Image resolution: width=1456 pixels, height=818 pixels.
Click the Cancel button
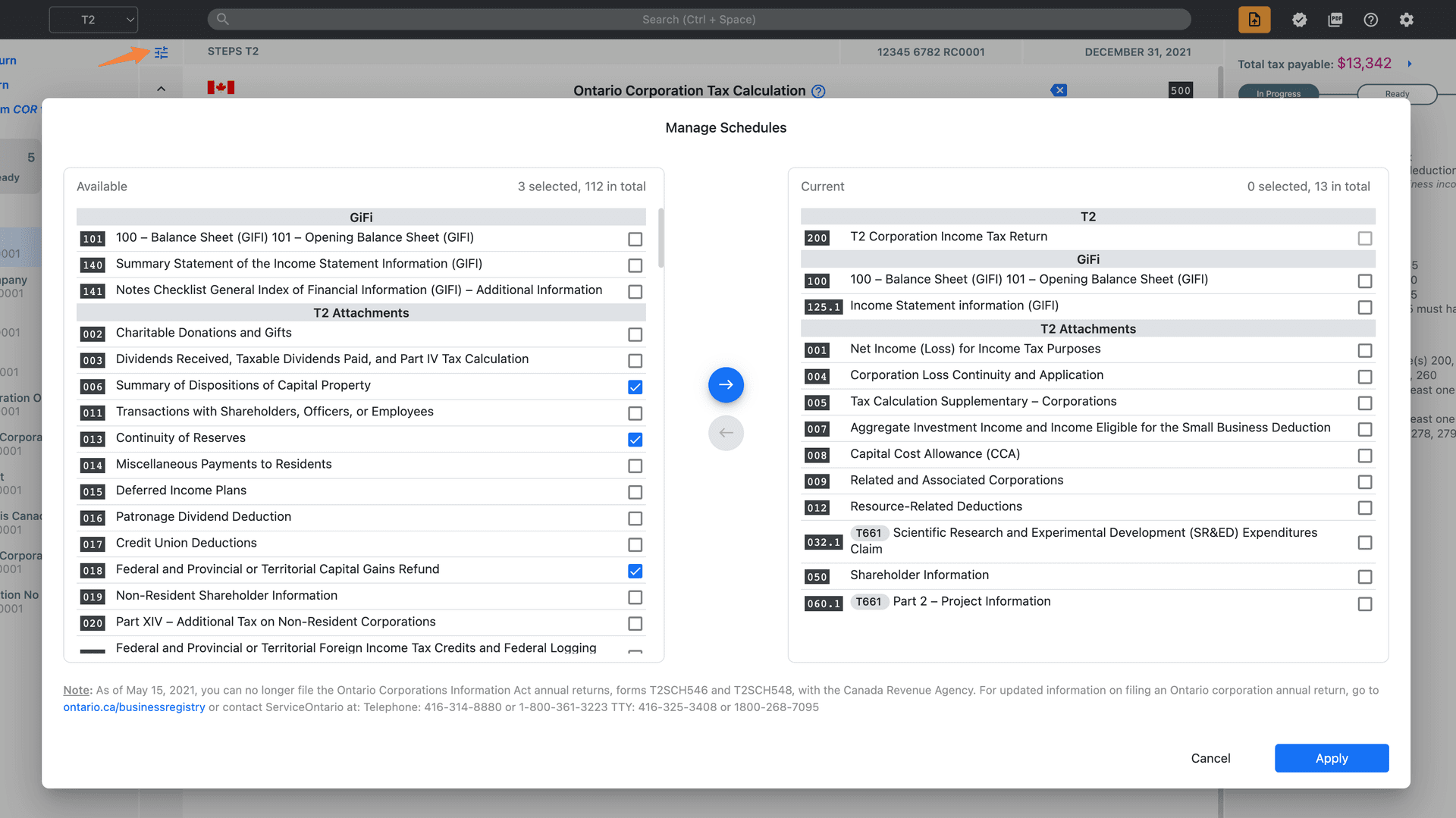(x=1210, y=758)
